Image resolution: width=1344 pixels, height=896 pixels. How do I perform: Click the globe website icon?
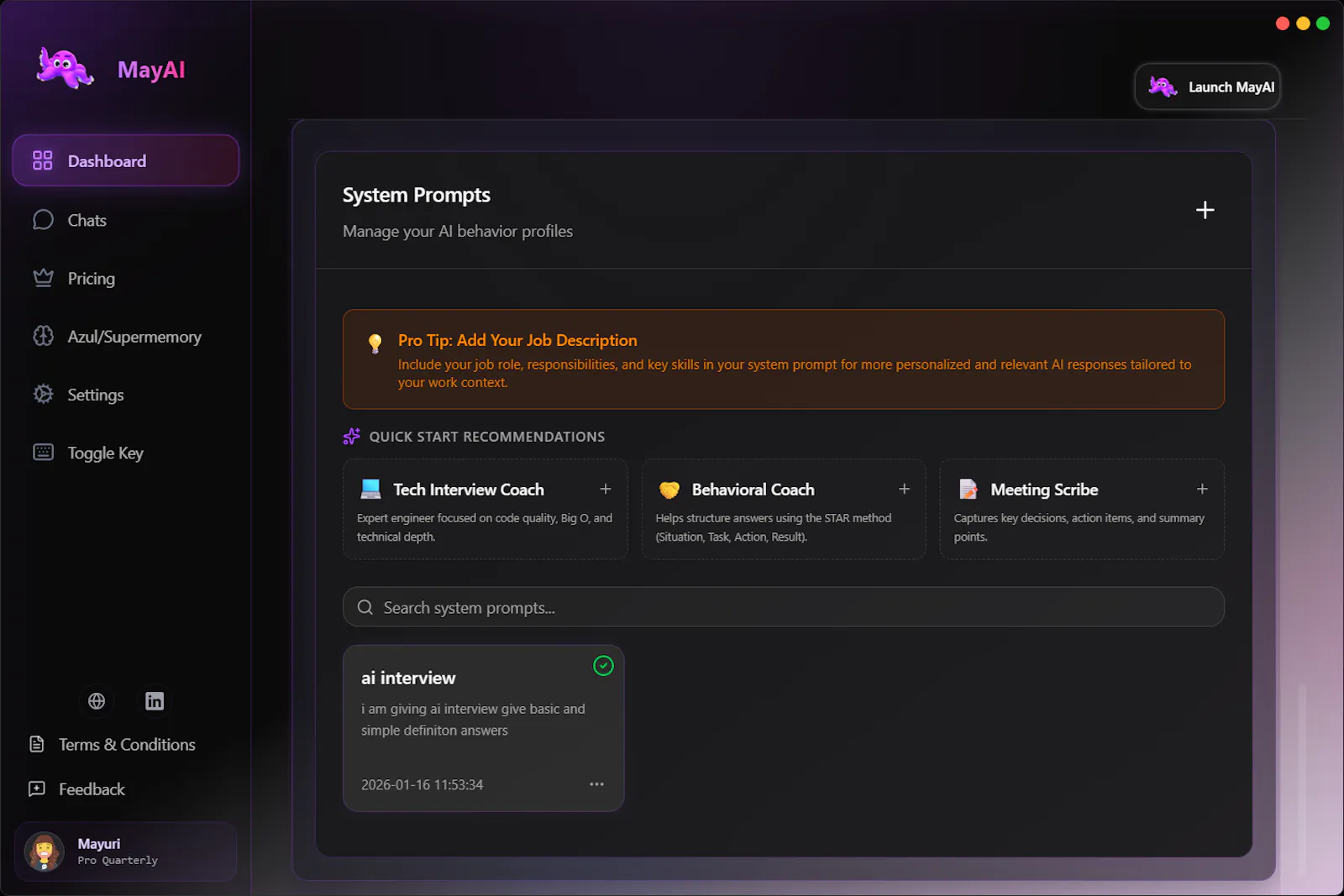tap(97, 701)
